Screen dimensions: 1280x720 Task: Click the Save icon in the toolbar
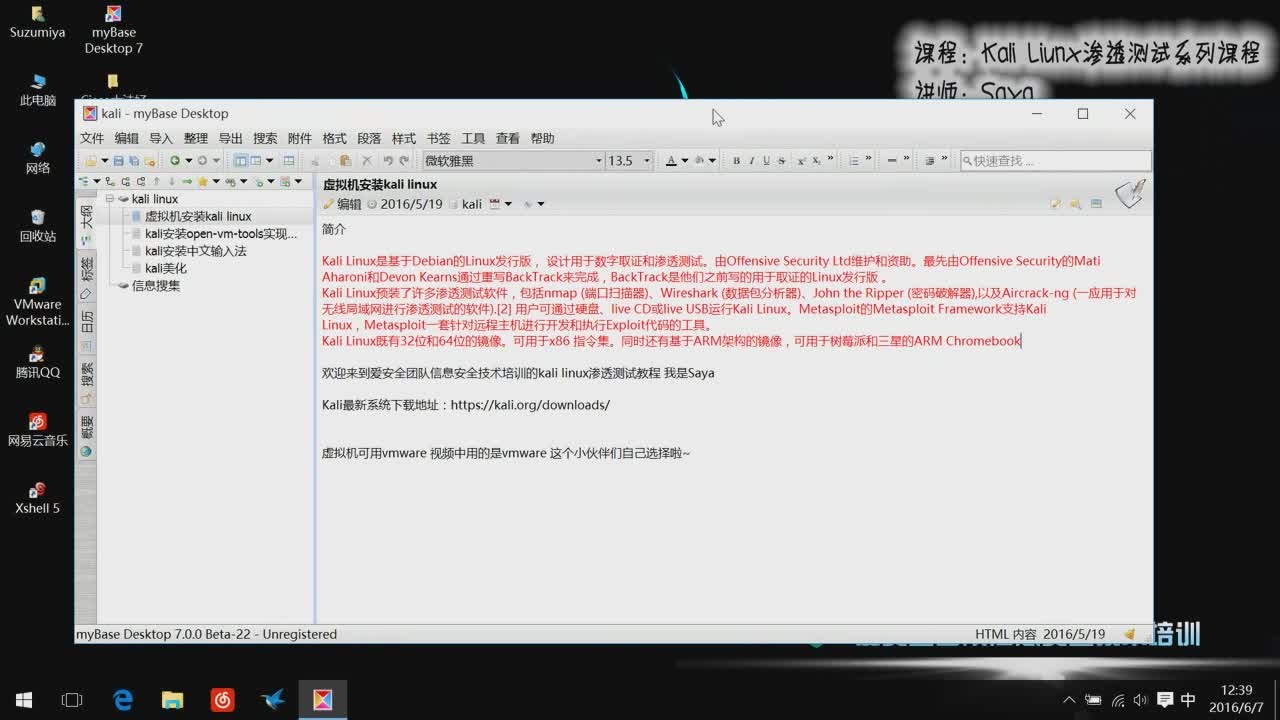click(118, 161)
